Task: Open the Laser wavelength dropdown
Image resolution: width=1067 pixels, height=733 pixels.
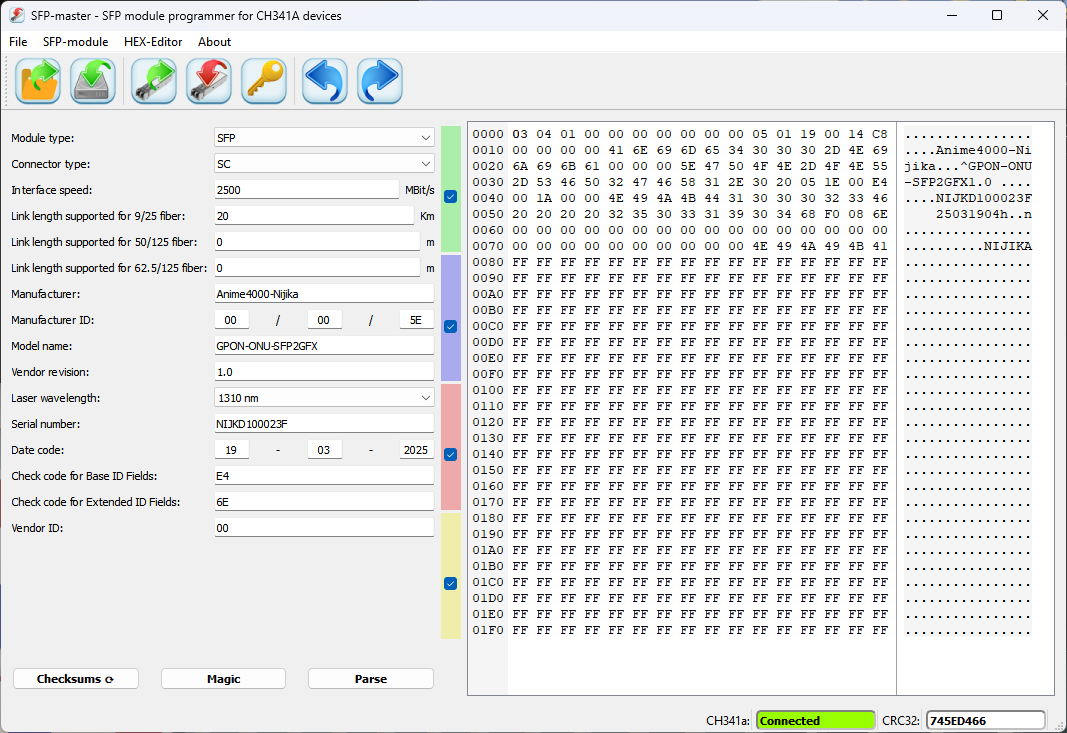Action: coord(324,397)
